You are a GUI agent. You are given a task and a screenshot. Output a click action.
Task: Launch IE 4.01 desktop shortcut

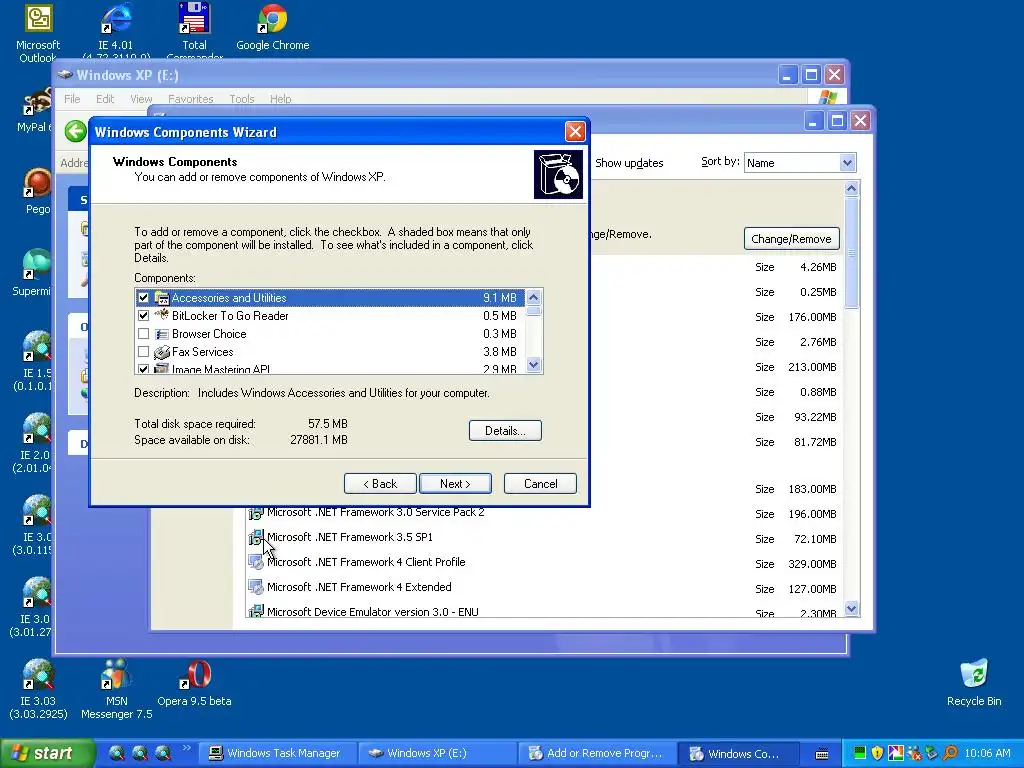tap(116, 31)
